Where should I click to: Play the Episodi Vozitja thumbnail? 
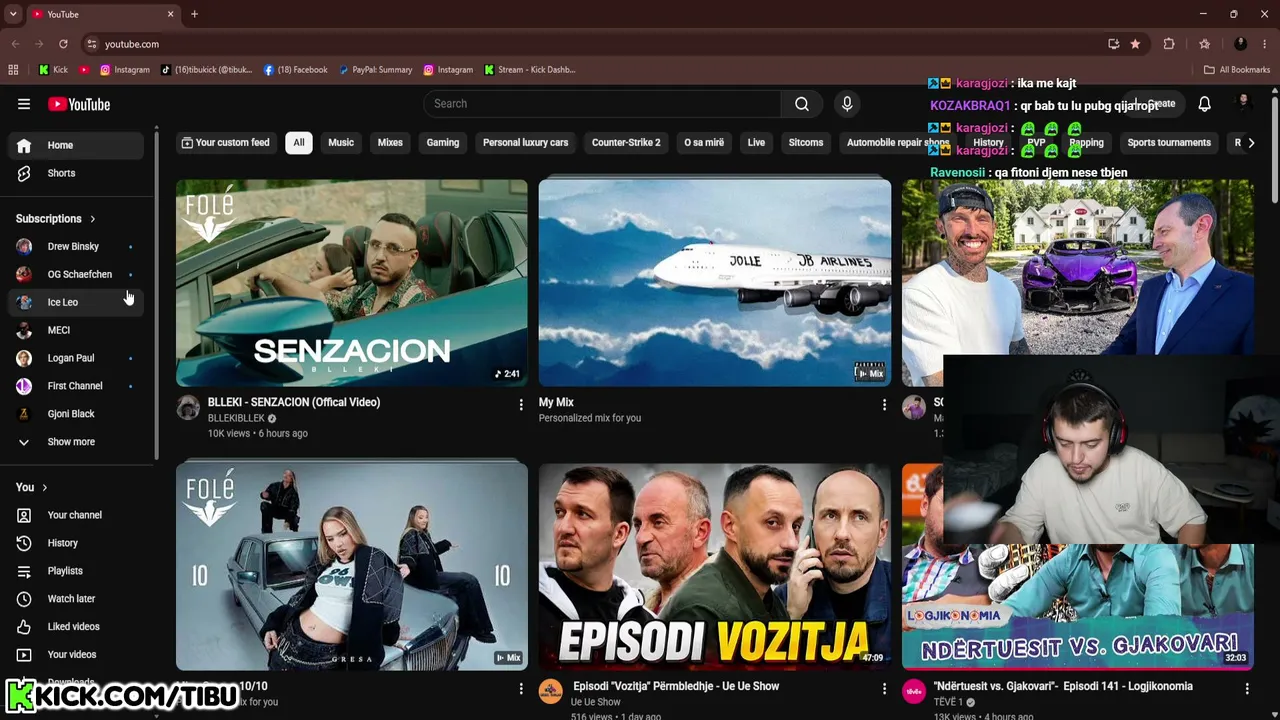[x=715, y=567]
